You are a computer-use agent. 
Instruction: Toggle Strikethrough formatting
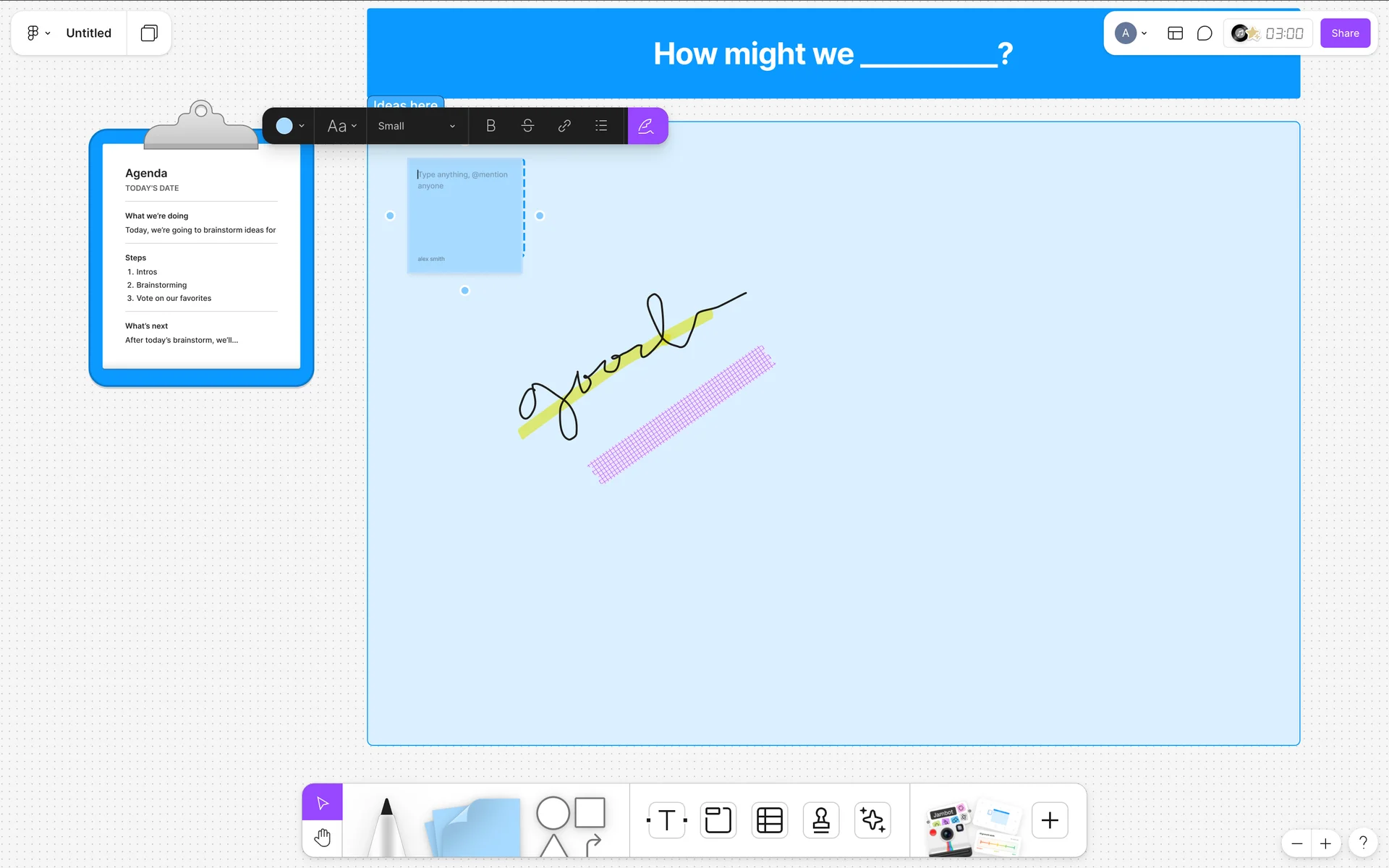coord(527,126)
